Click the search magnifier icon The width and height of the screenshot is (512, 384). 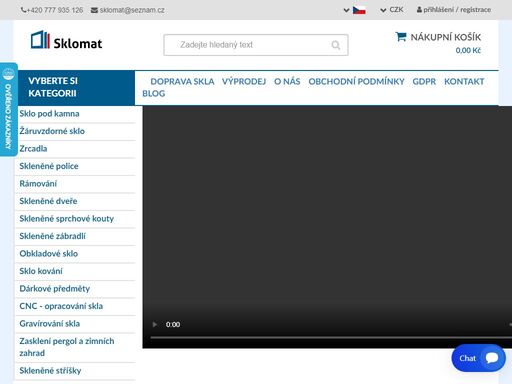point(336,45)
